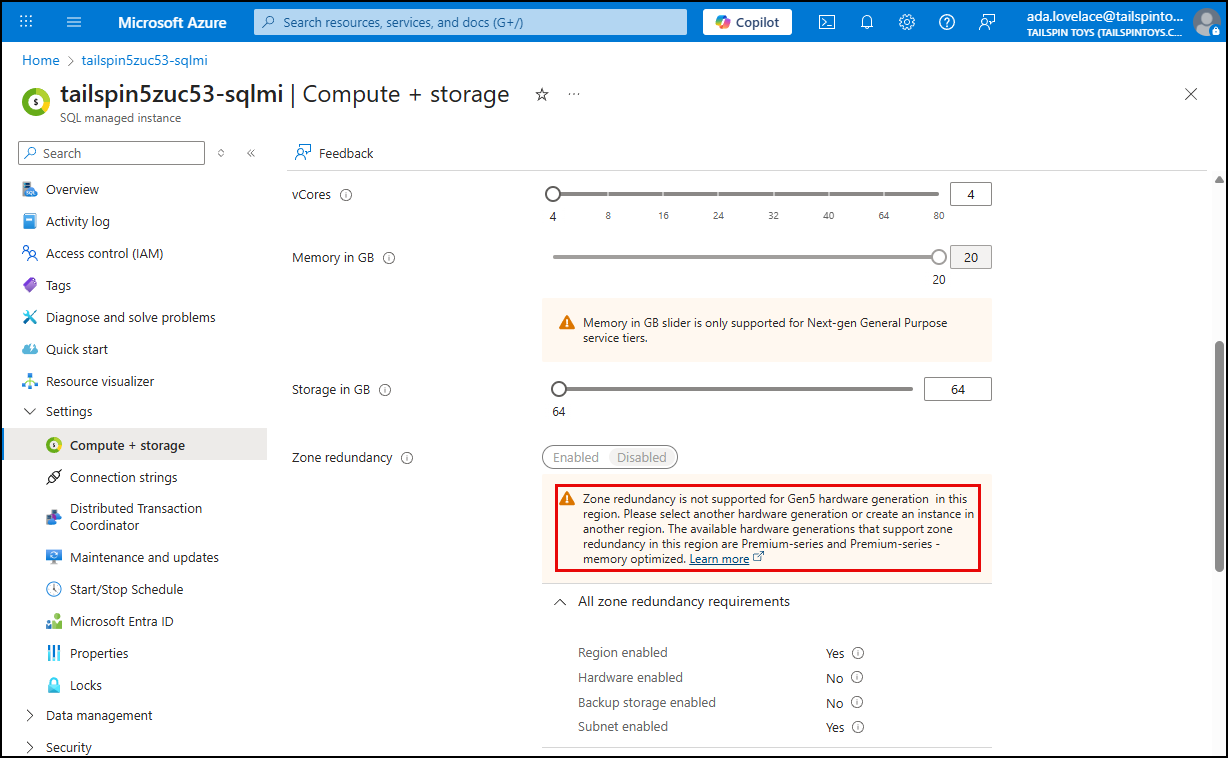Set zone redundancy to Enabled

tap(576, 458)
